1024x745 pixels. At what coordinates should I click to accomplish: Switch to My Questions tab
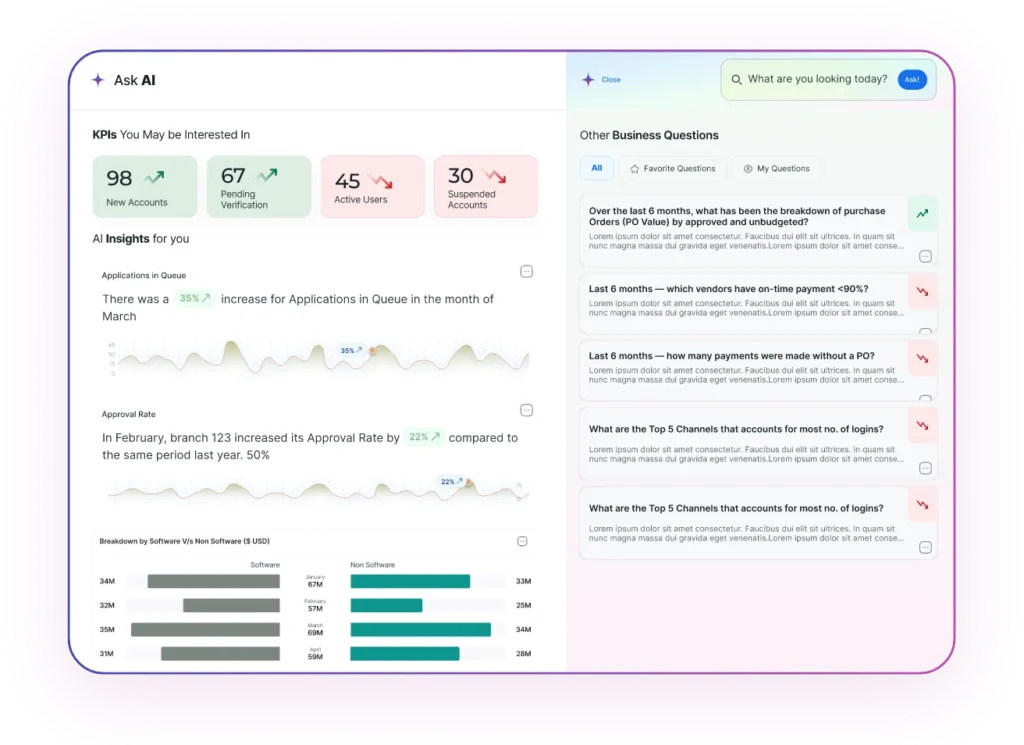point(776,169)
